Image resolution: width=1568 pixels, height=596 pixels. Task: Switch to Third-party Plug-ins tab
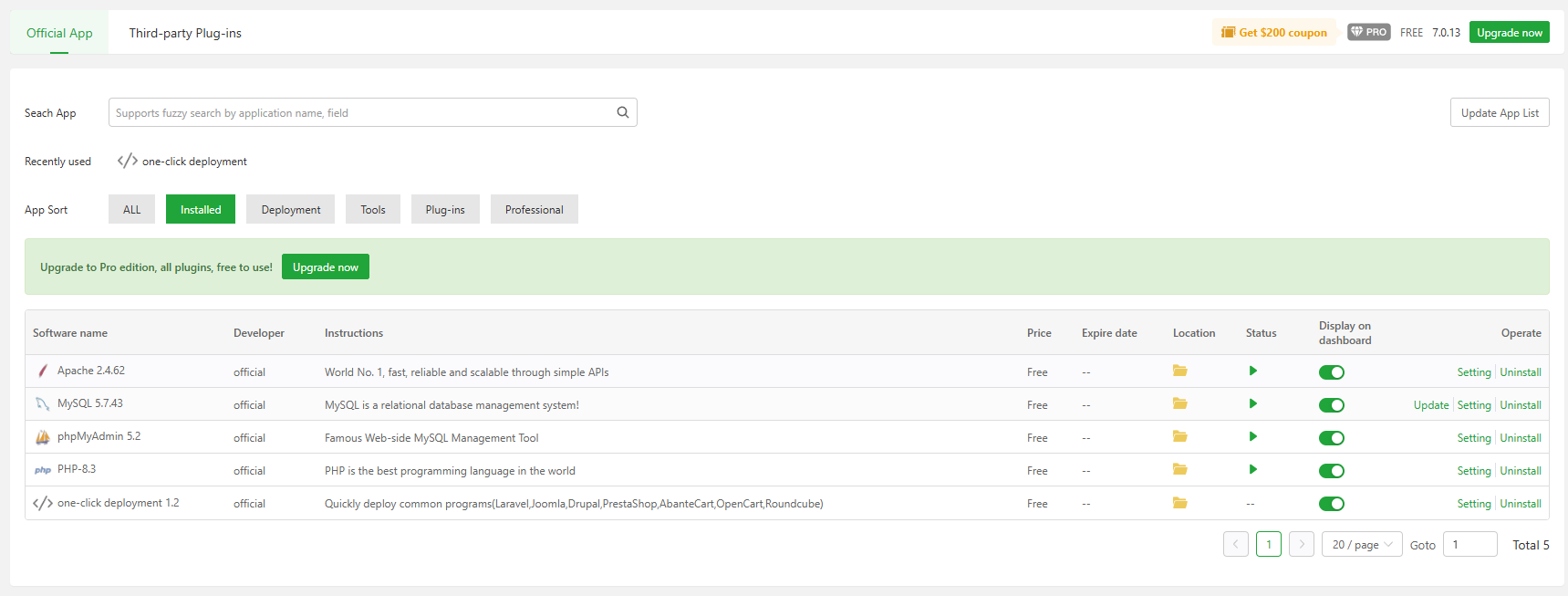pyautogui.click(x=185, y=33)
